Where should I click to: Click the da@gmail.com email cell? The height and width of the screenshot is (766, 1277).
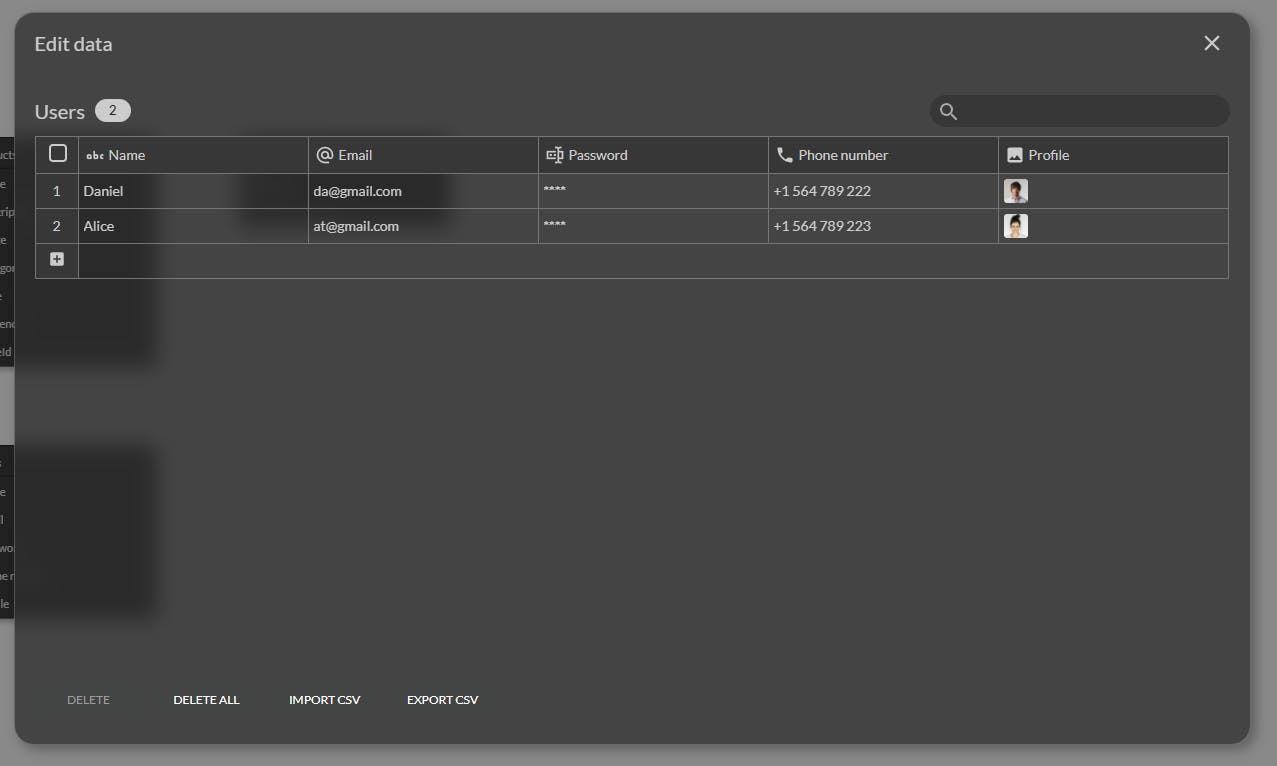point(424,191)
